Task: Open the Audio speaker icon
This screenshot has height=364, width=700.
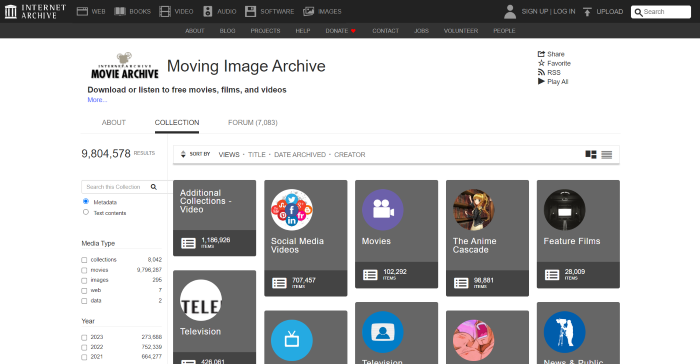Action: (x=208, y=11)
